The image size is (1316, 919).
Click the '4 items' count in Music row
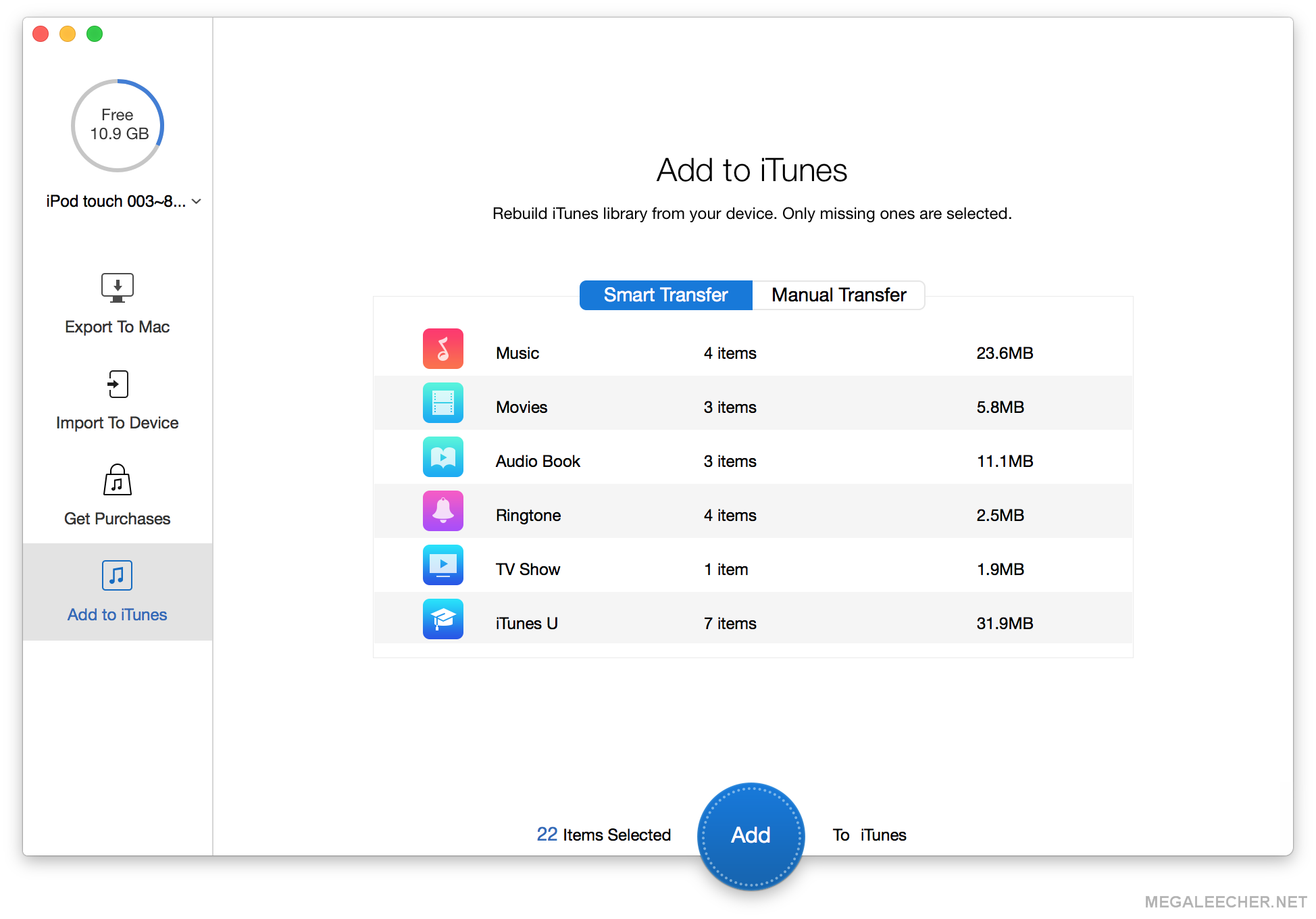pos(730,353)
